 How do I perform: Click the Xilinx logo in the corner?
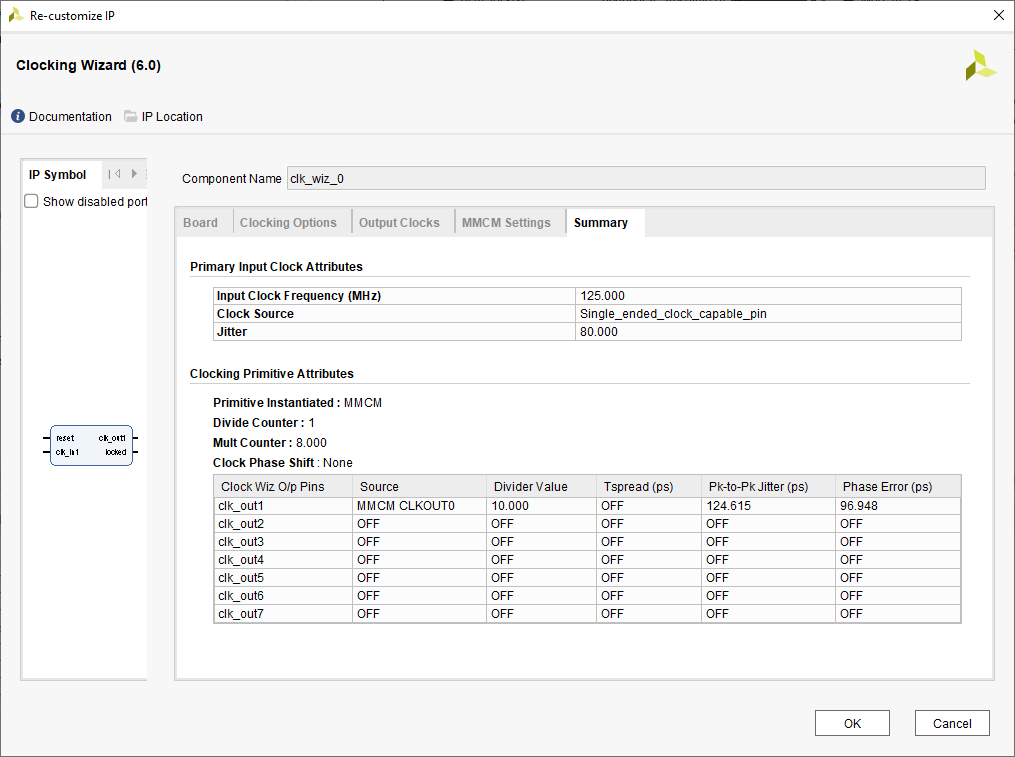pyautogui.click(x=980, y=65)
